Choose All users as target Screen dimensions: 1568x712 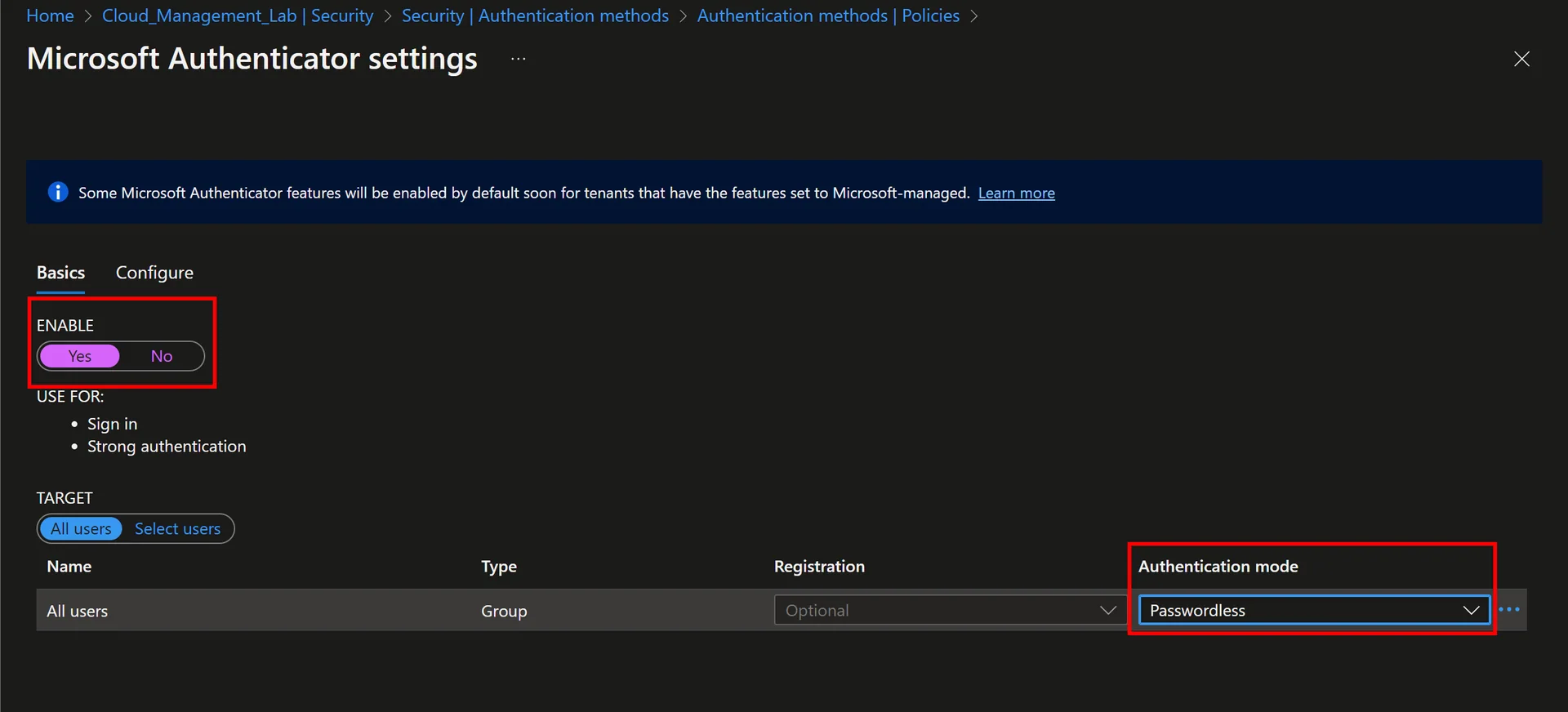click(81, 528)
